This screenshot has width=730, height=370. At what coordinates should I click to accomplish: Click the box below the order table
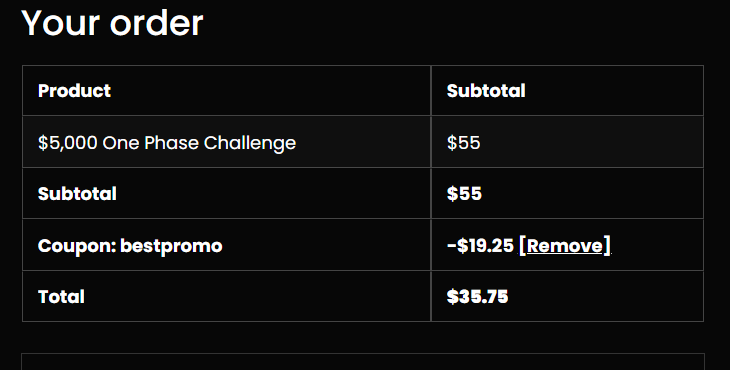(x=363, y=362)
